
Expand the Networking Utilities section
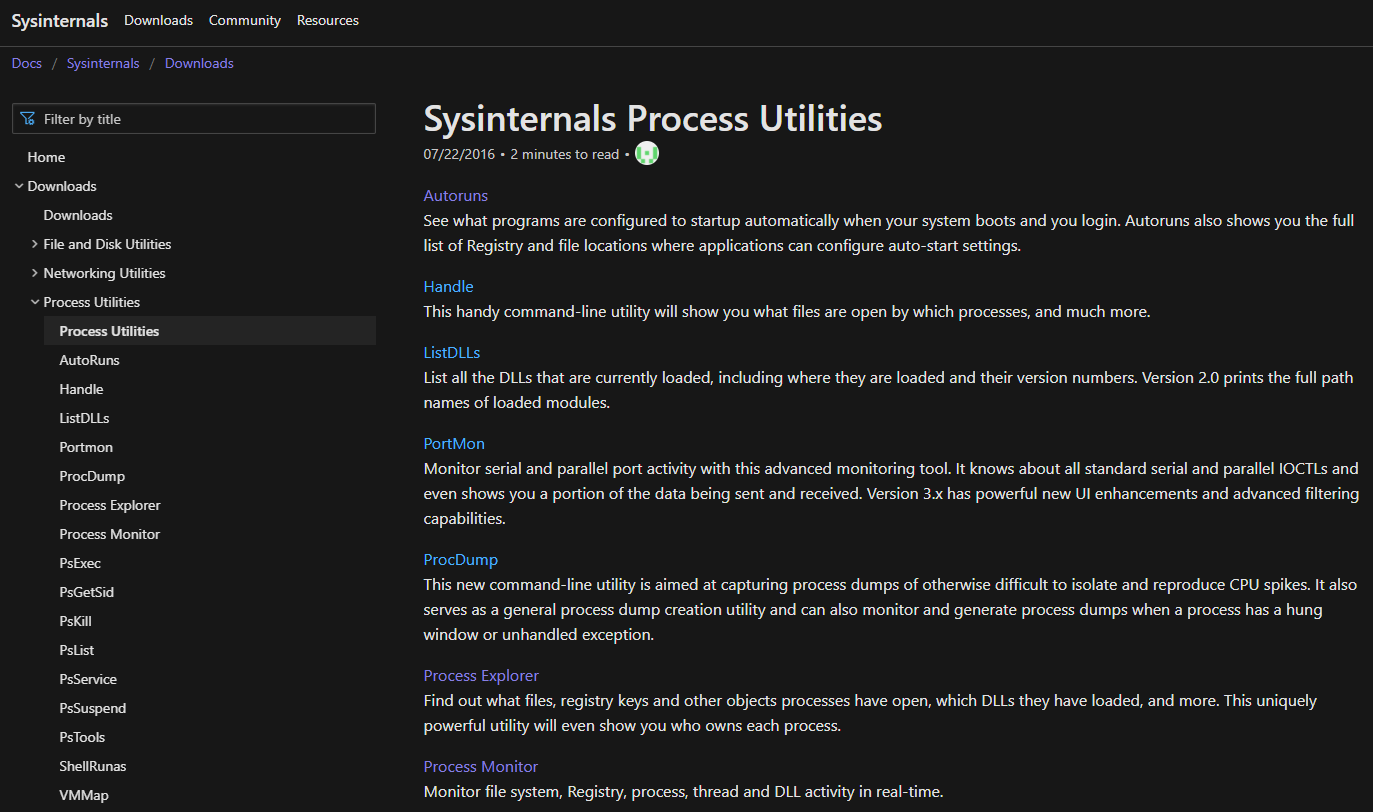click(35, 273)
